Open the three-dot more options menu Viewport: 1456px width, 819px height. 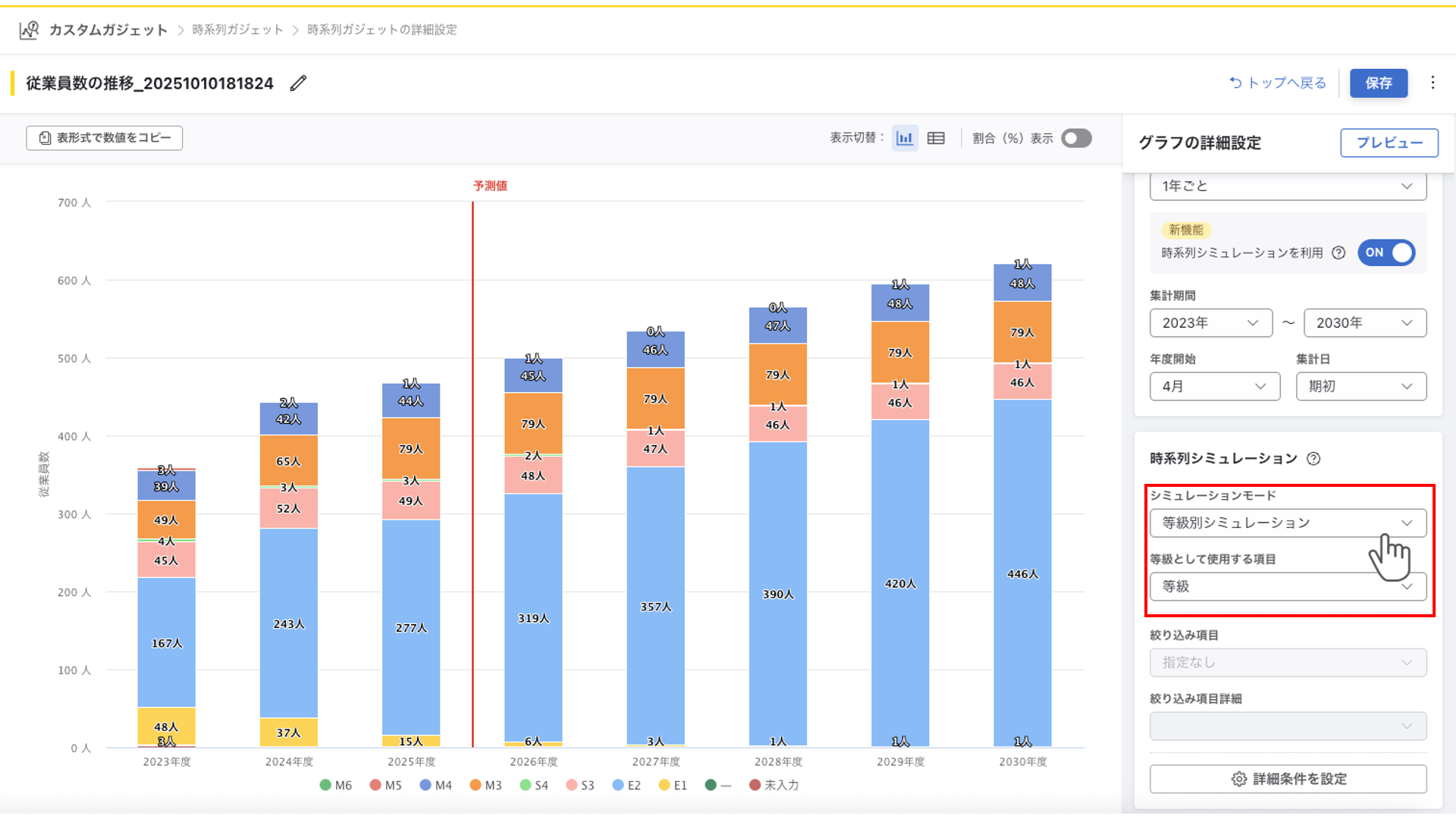[x=1432, y=83]
